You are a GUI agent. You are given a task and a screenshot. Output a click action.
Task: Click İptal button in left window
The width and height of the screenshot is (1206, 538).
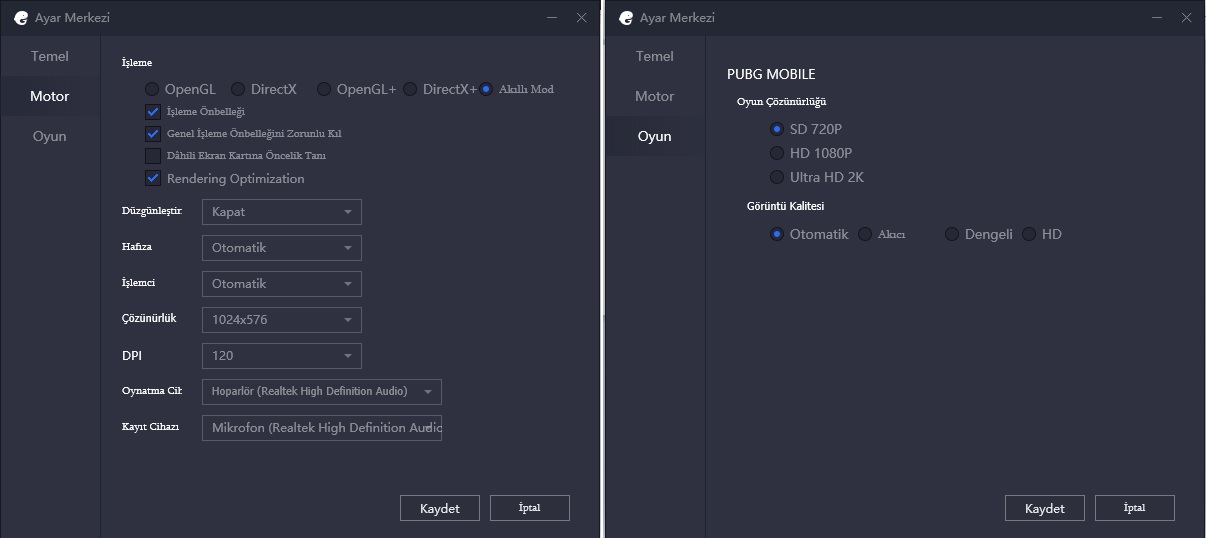pos(530,508)
